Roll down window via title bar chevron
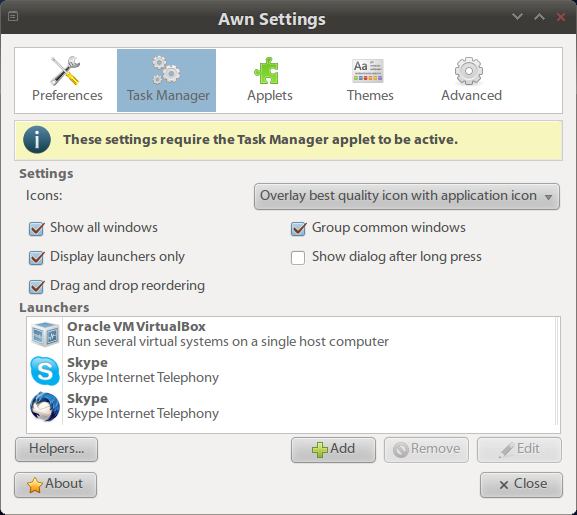The image size is (577, 515). point(517,17)
